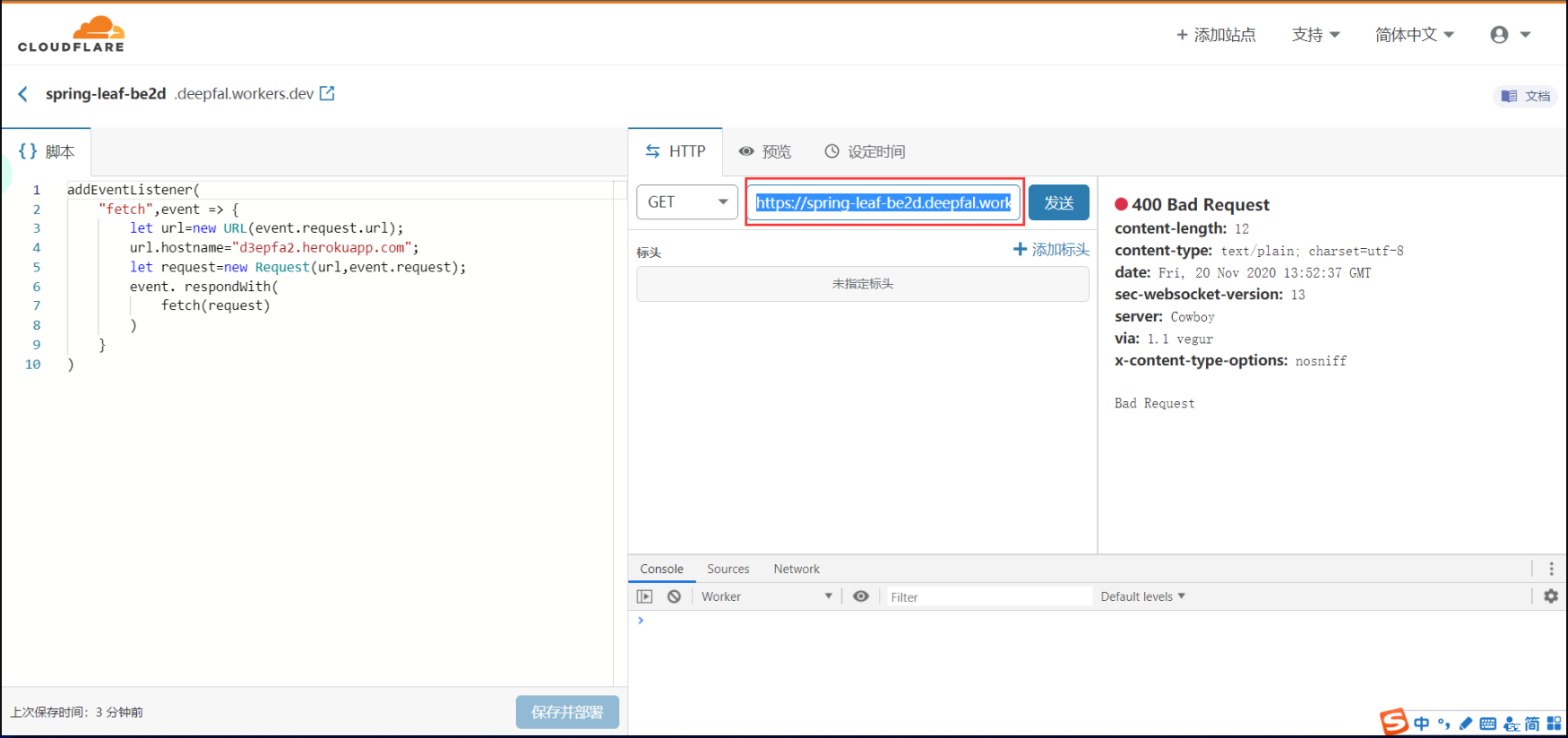The height and width of the screenshot is (738, 1568).
Task: Switch to the HTTP tab
Action: (676, 151)
